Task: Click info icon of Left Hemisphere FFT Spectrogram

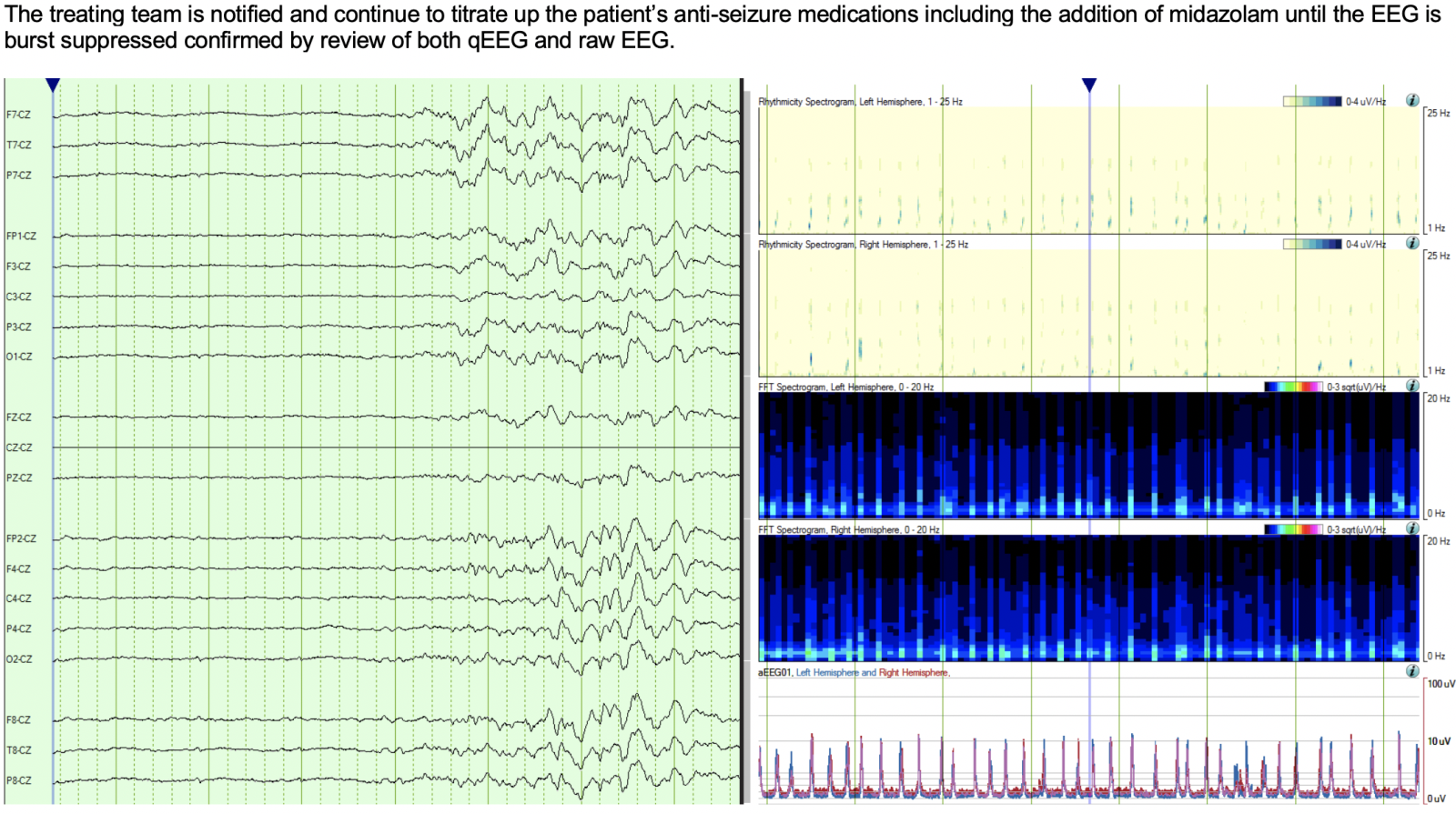Action: click(x=1411, y=387)
